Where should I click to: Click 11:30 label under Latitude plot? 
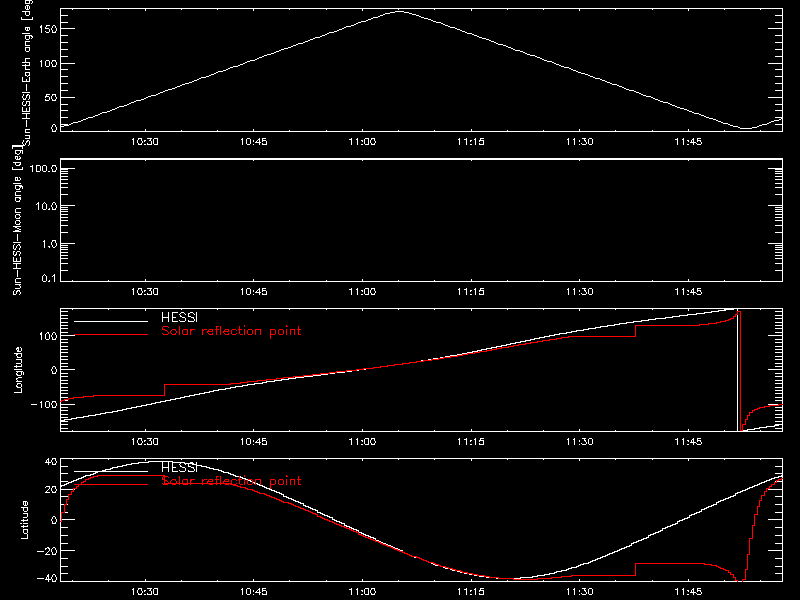coord(580,592)
